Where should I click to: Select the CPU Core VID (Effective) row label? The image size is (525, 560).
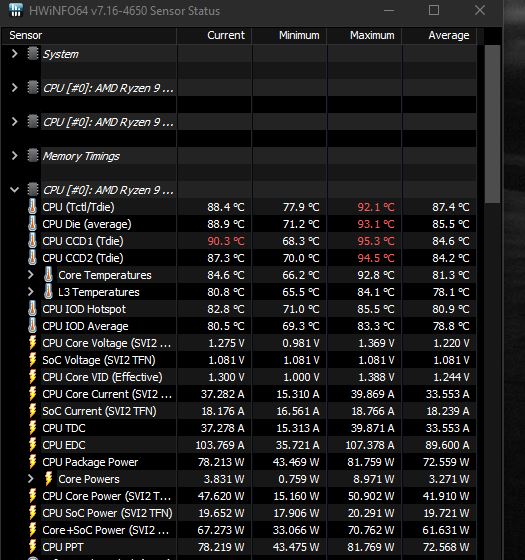(102, 377)
